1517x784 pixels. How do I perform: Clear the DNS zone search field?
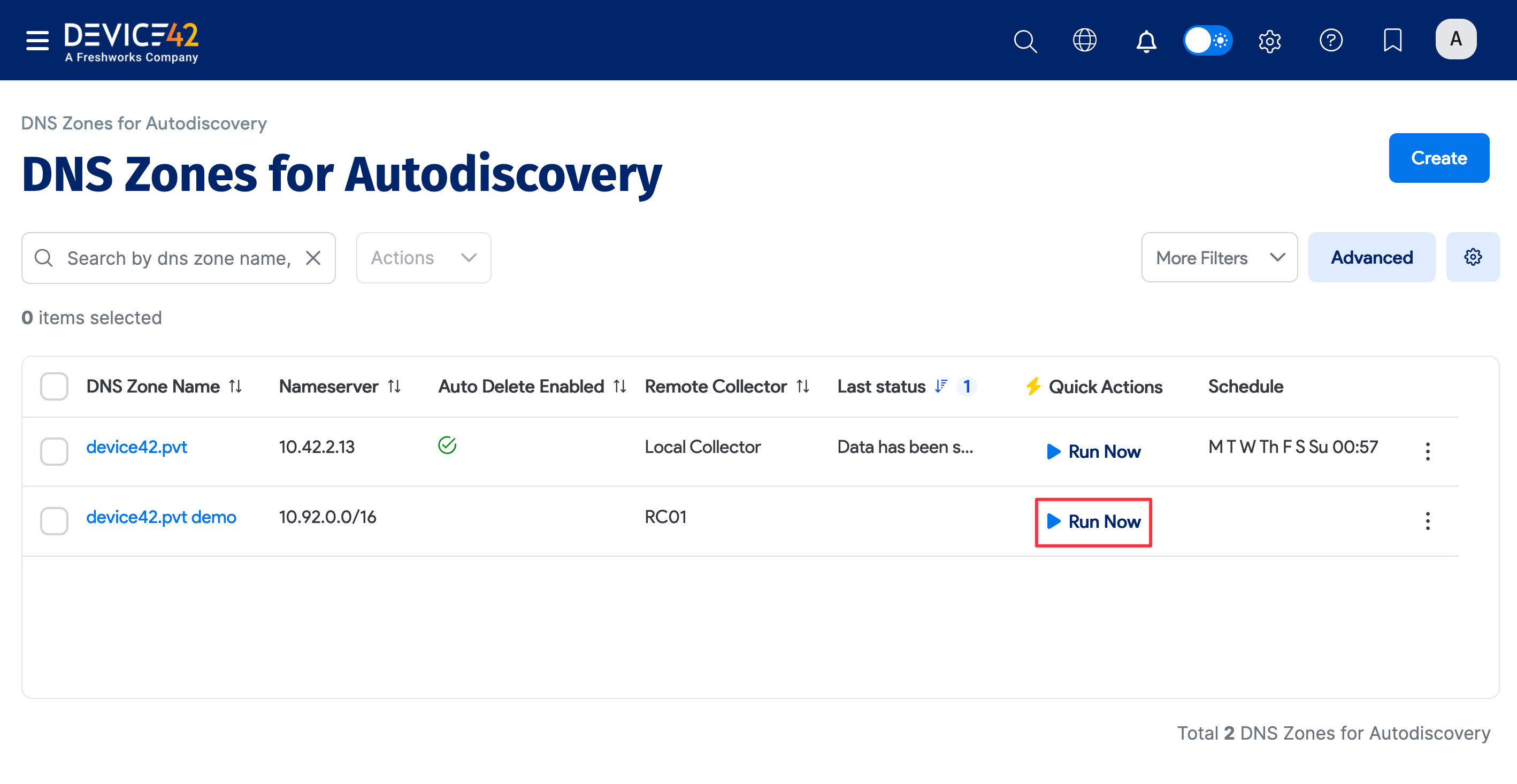(x=313, y=257)
